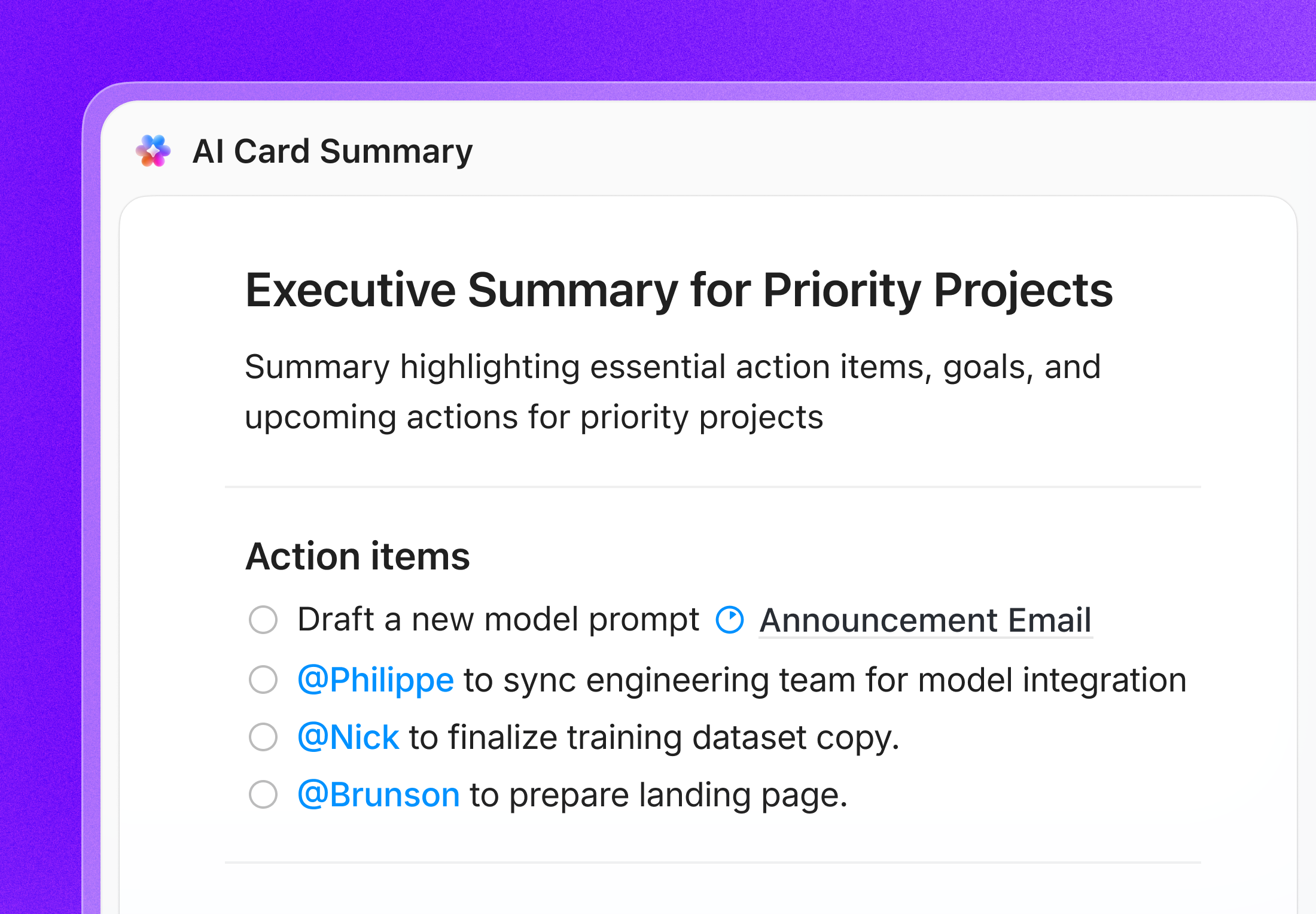The image size is (1316, 914).
Task: Click the "Action items" section heading
Action: 358,556
